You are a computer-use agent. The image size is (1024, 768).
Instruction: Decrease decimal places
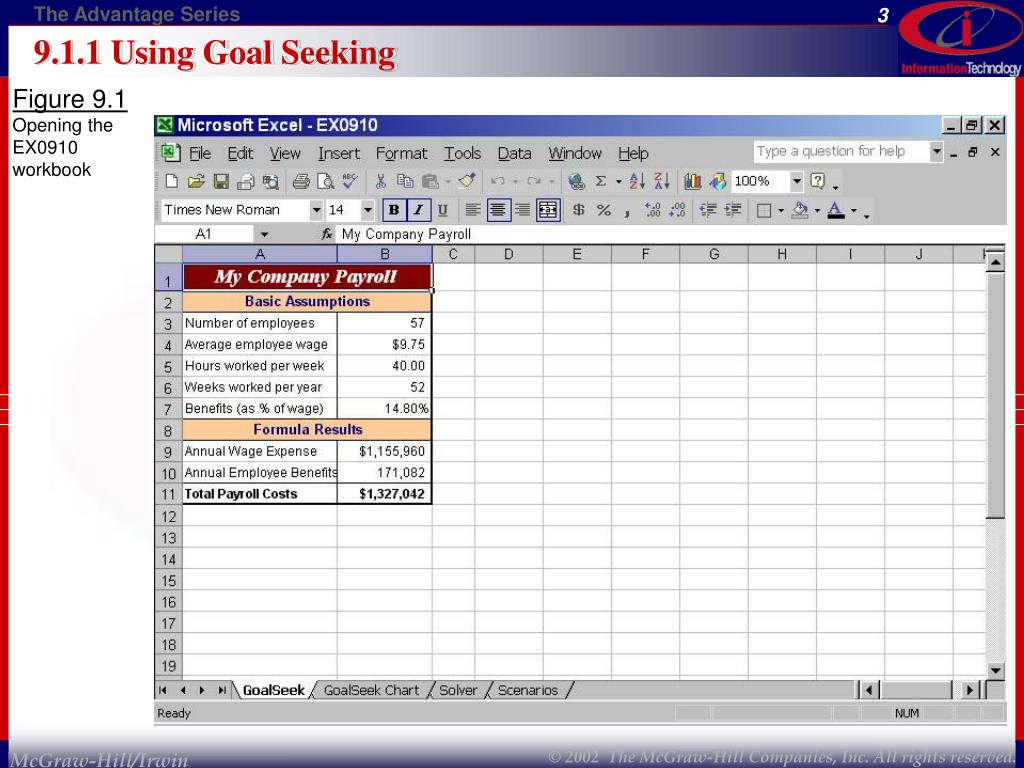point(677,210)
